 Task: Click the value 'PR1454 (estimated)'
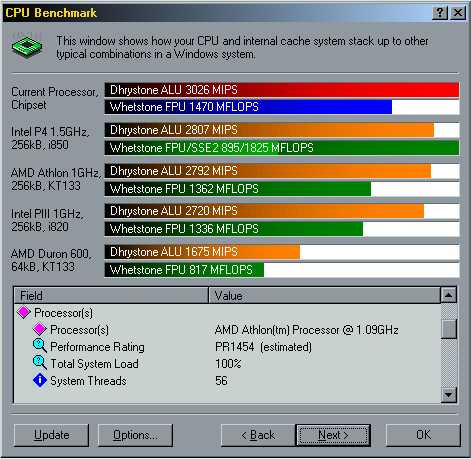pyautogui.click(x=263, y=347)
